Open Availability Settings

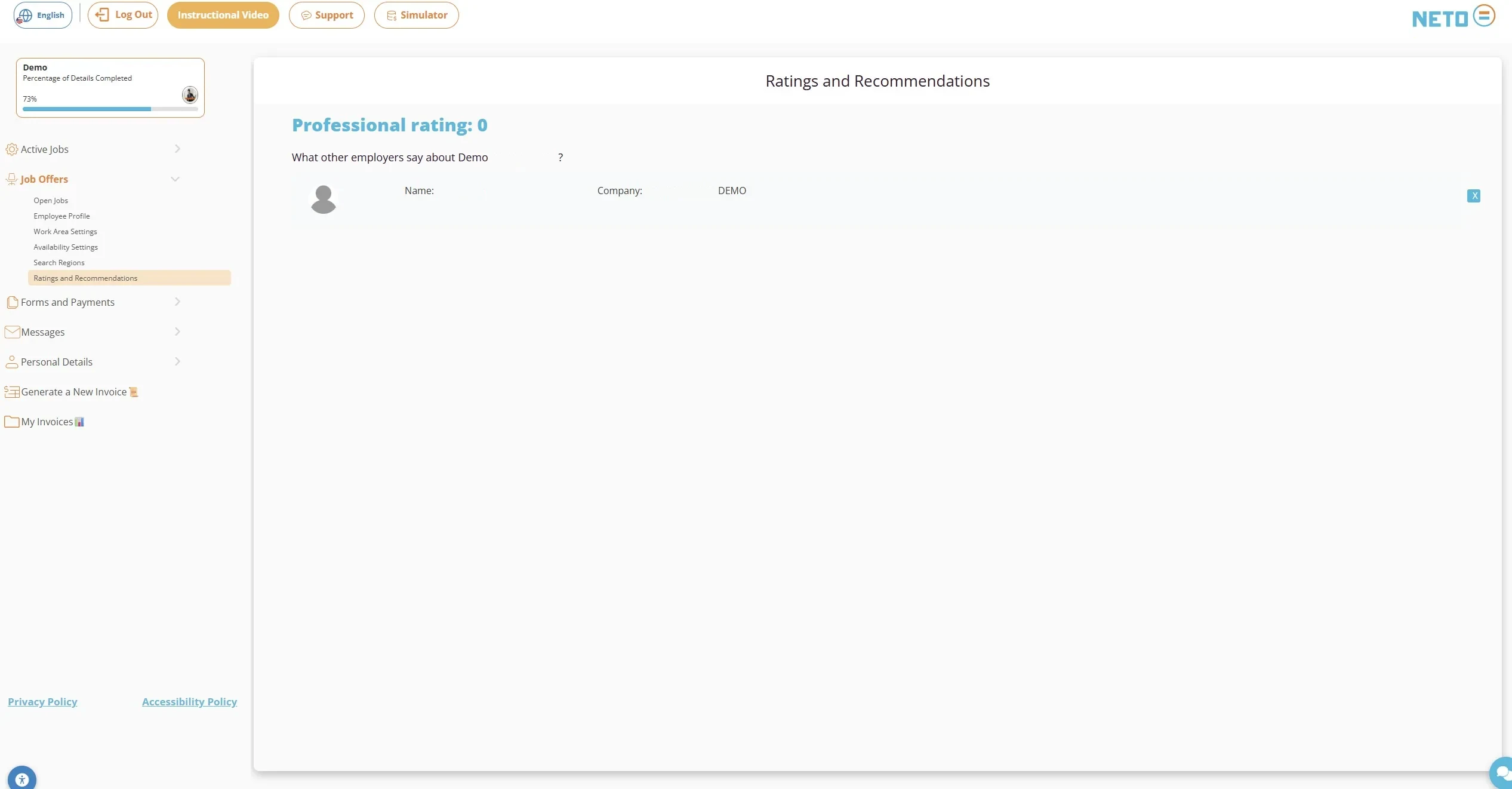tap(66, 247)
